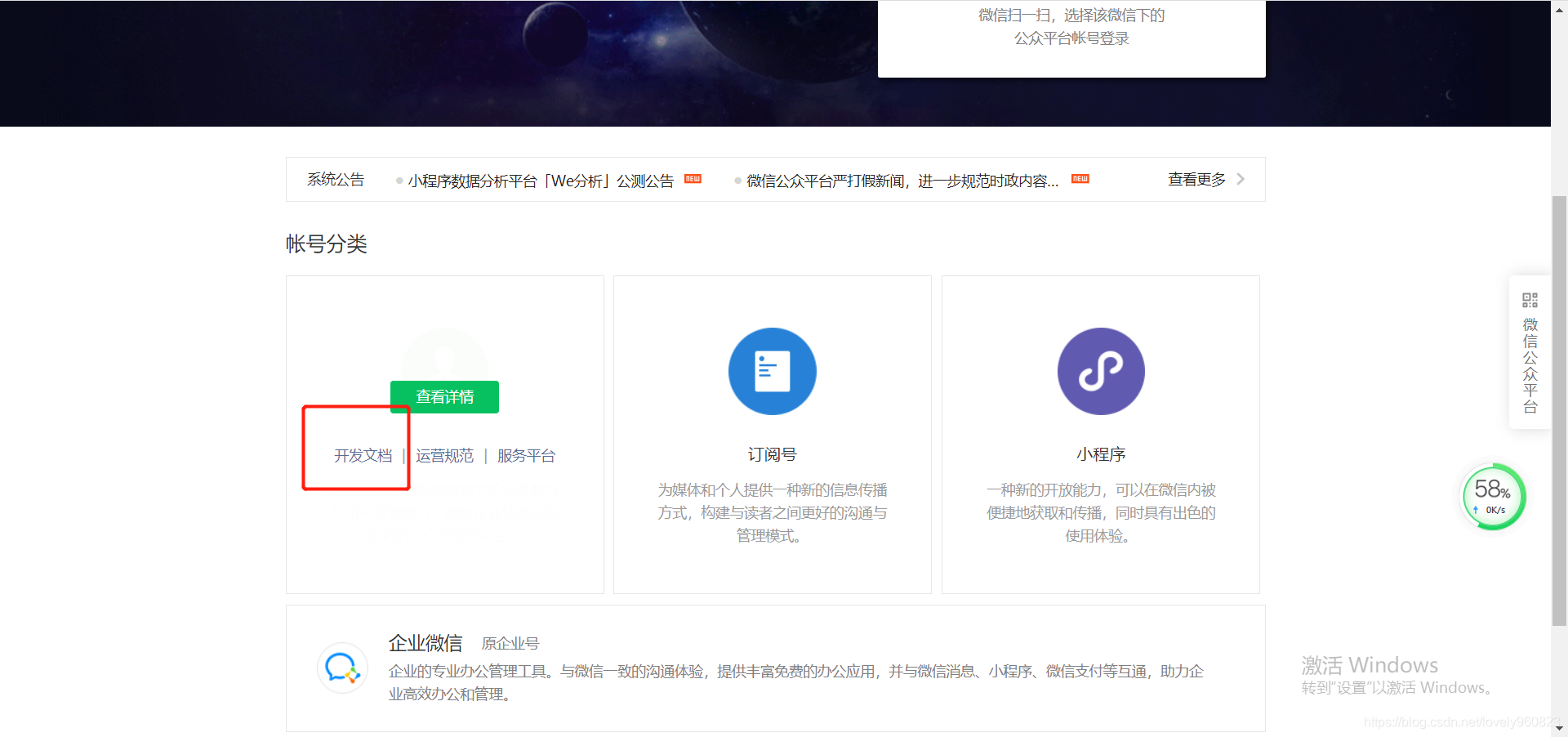Click the 微信公众平台 vertical side label

pyautogui.click(x=1530, y=365)
